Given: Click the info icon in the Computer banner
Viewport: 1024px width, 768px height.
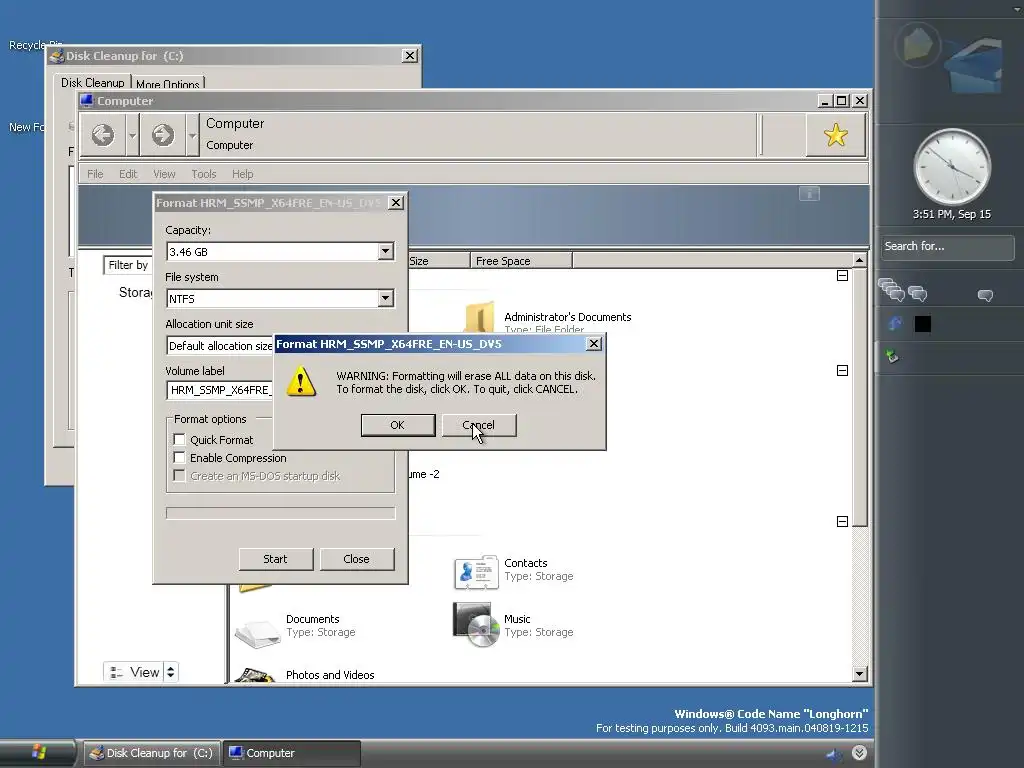Looking at the screenshot, I should 809,193.
